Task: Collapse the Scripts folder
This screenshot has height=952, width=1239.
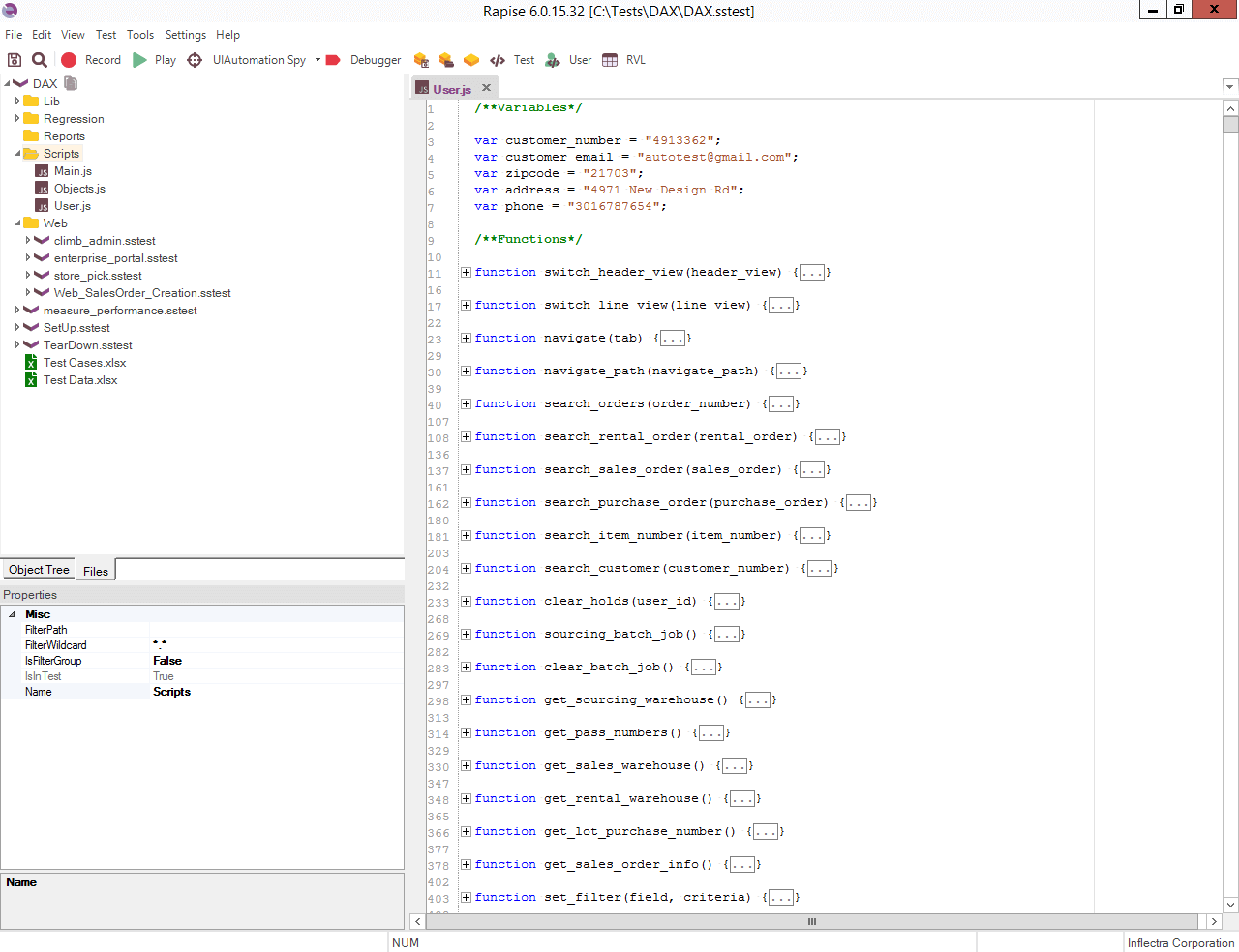Action: (17, 154)
